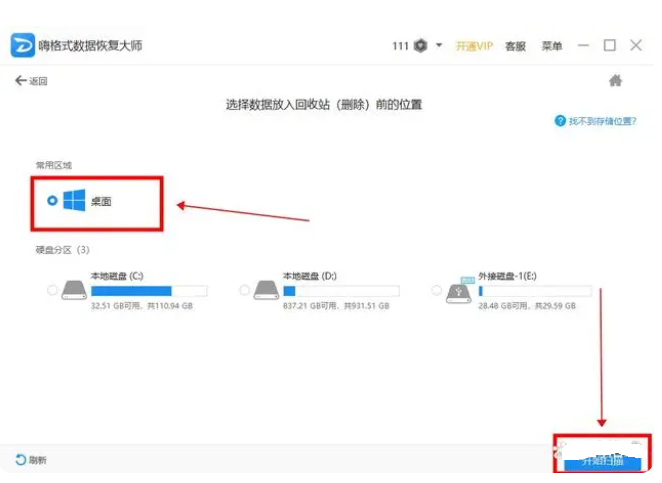Click the 开通VIP link

point(474,46)
